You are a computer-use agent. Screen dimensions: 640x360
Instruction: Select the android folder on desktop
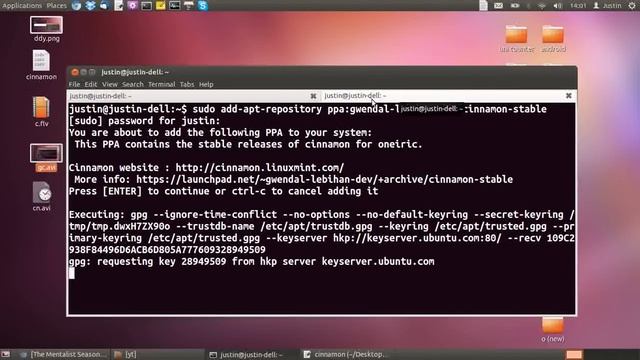click(x=553, y=38)
